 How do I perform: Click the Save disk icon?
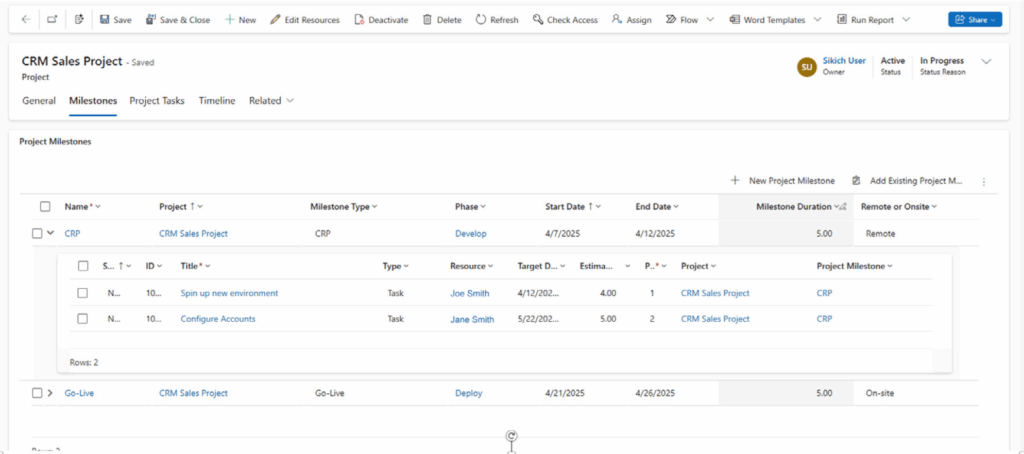[105, 19]
